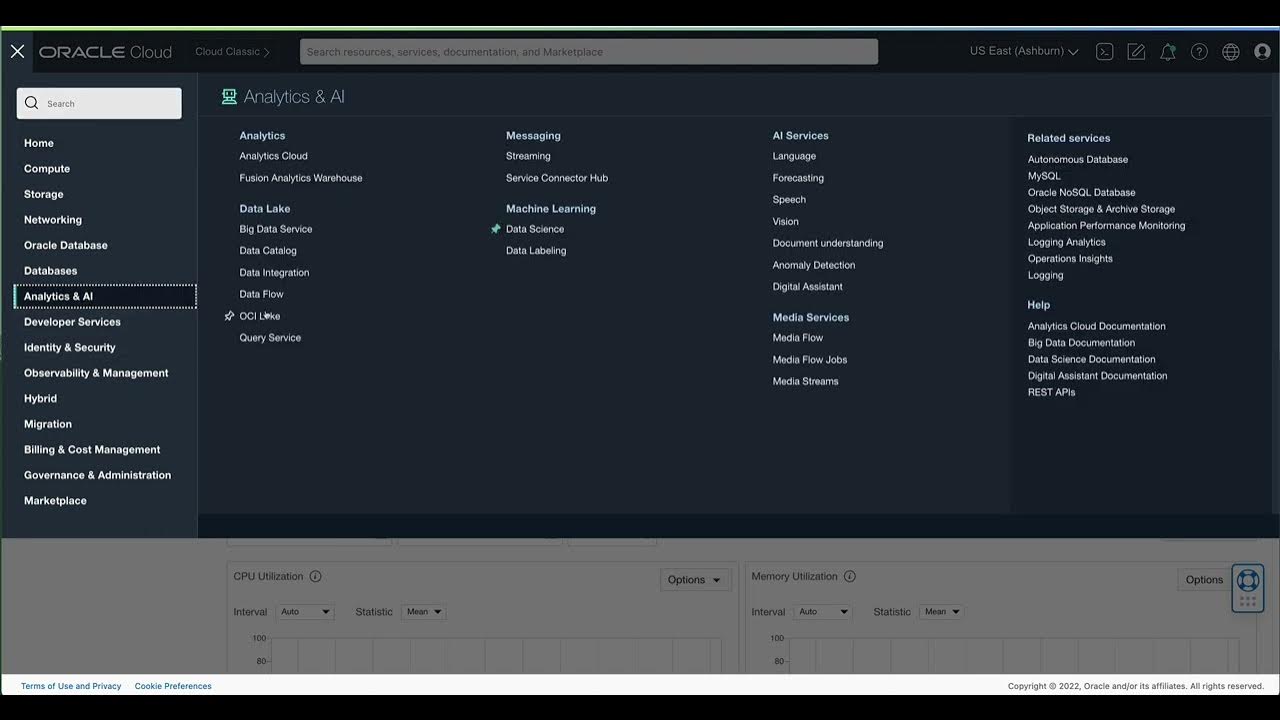Open Memory Utilization Statistic Mean dropdown
Image resolution: width=1280 pixels, height=720 pixels.
[942, 612]
